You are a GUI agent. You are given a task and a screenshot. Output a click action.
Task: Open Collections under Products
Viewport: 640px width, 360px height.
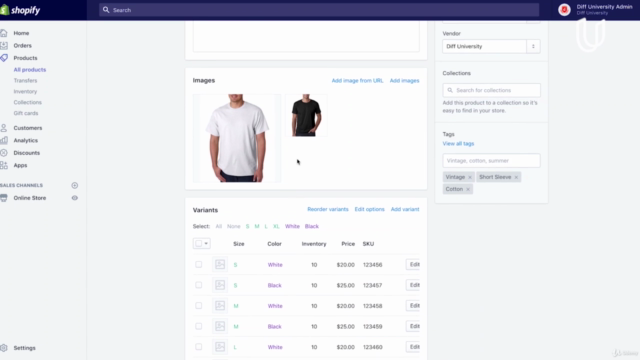pyautogui.click(x=28, y=102)
